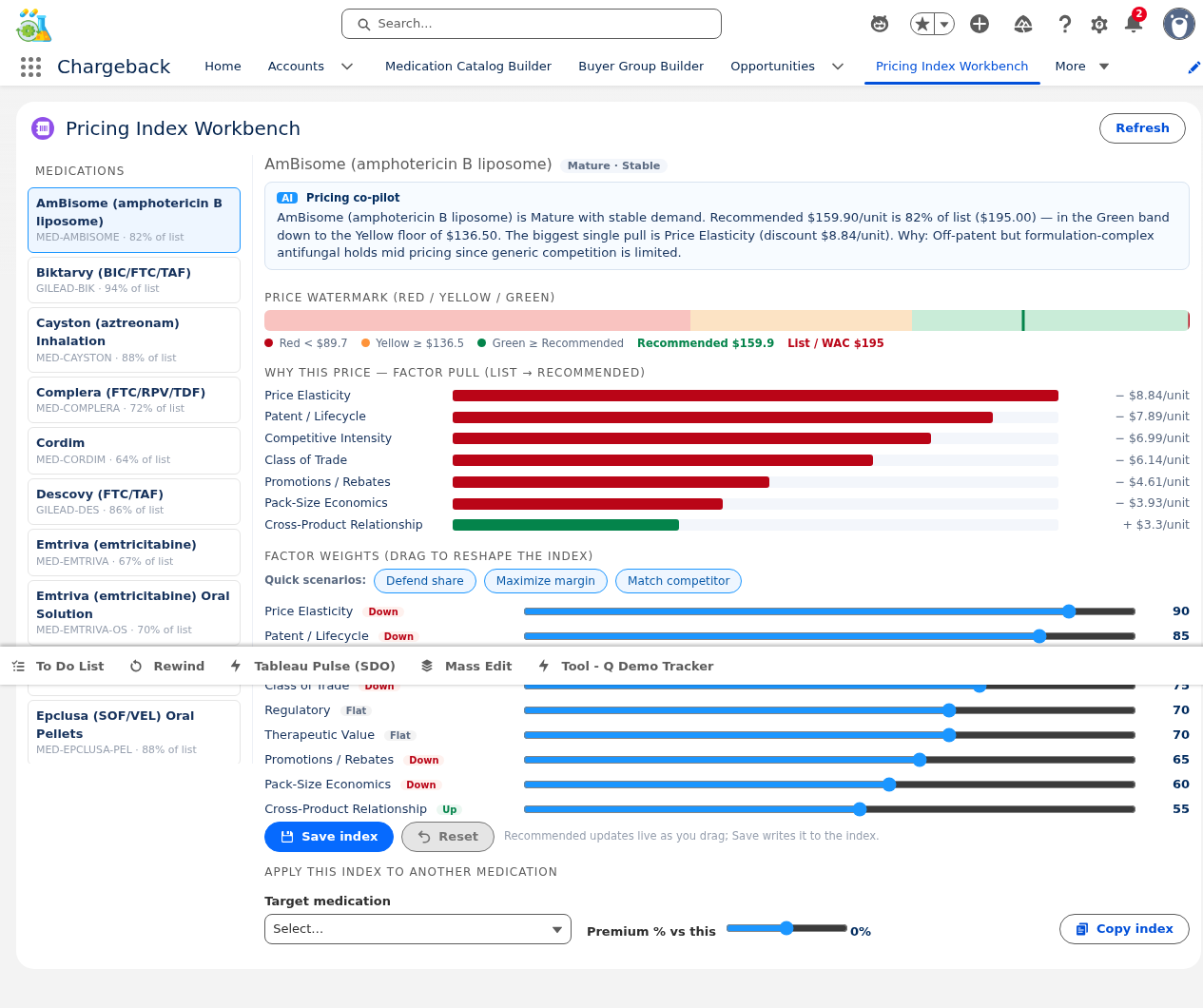Adjust the Regulatory weight slider
1203x1008 pixels.
[829, 710]
